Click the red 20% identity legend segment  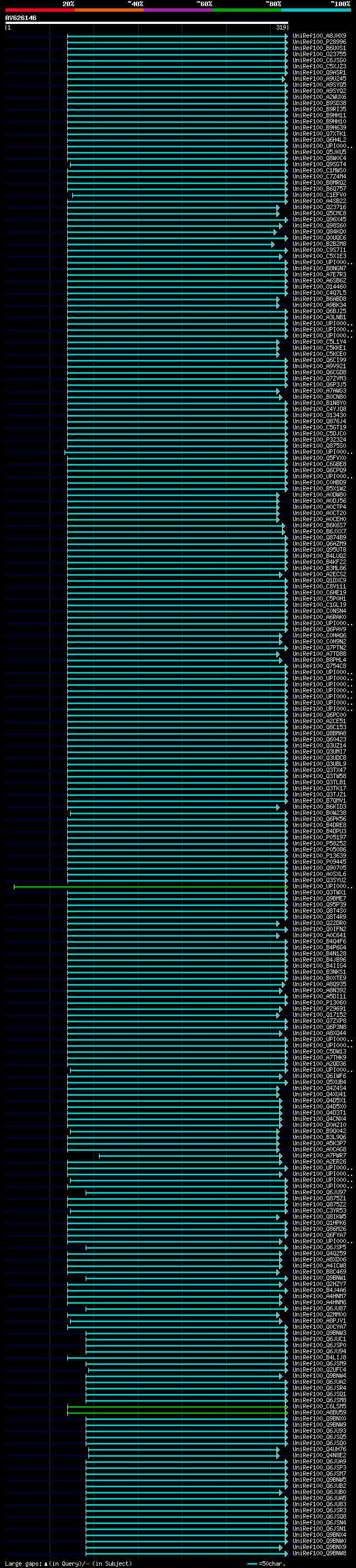point(39,10)
